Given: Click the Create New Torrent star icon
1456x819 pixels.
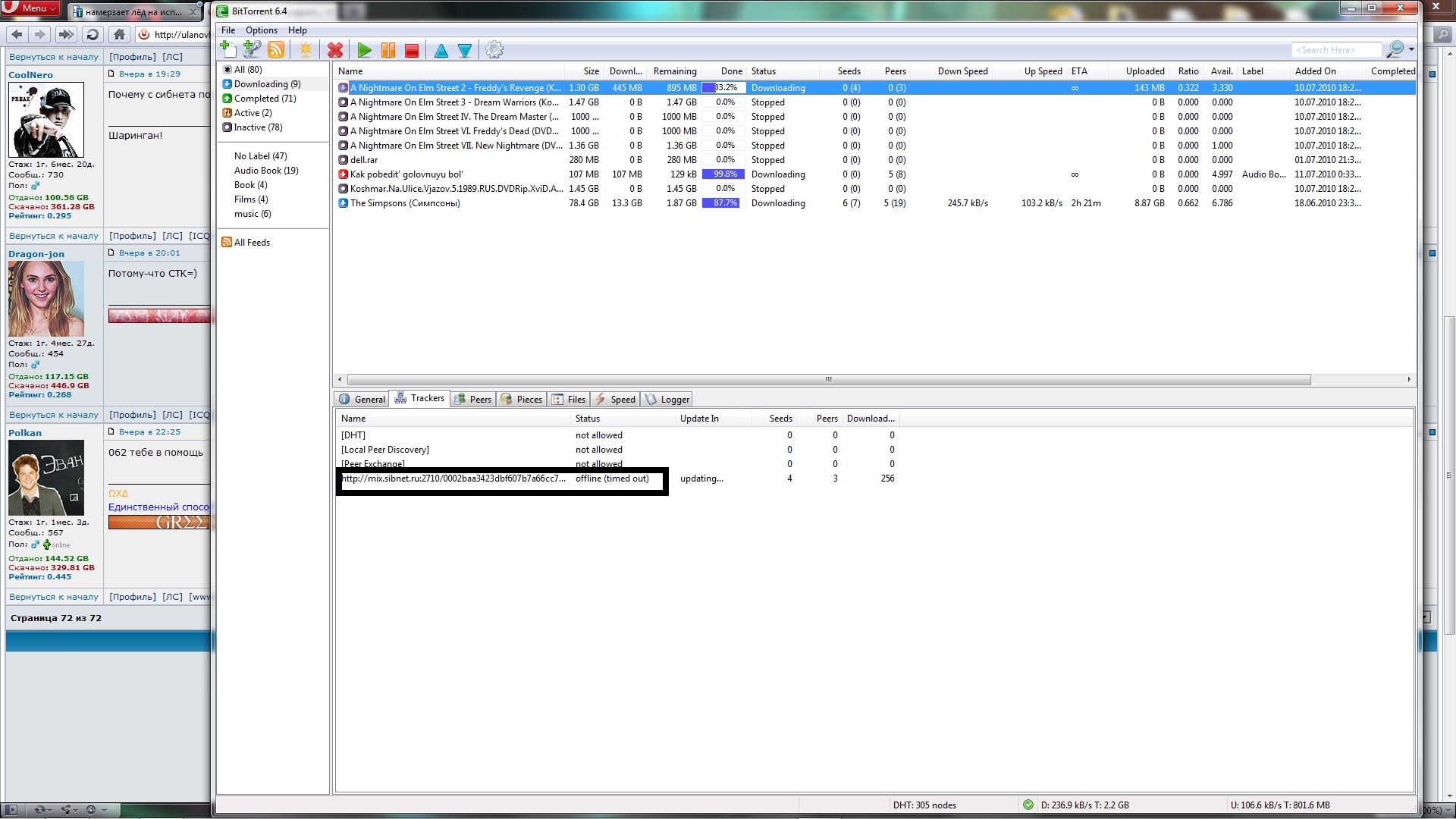Looking at the screenshot, I should pyautogui.click(x=306, y=50).
